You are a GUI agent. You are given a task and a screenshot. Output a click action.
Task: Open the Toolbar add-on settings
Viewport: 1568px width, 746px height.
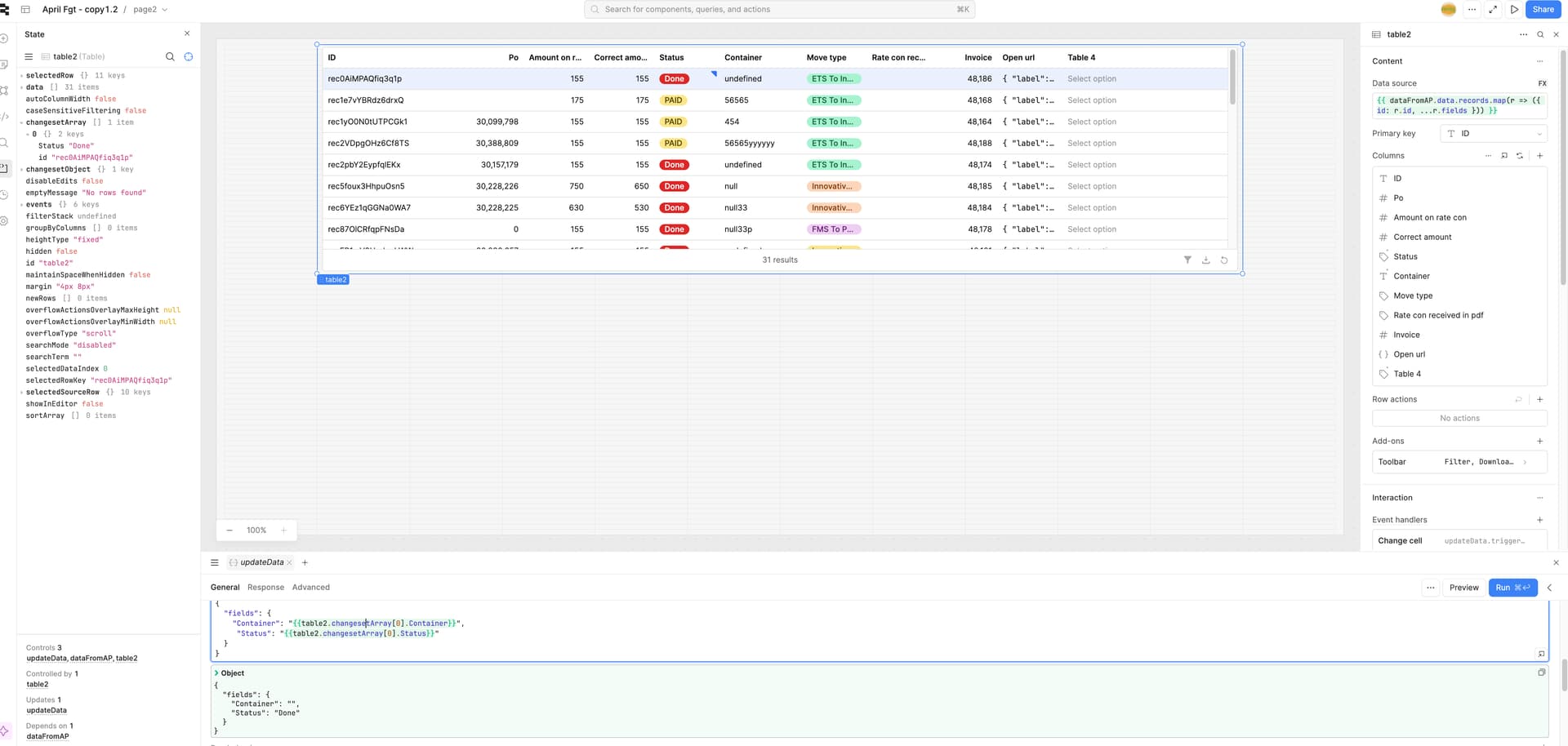click(x=1459, y=462)
